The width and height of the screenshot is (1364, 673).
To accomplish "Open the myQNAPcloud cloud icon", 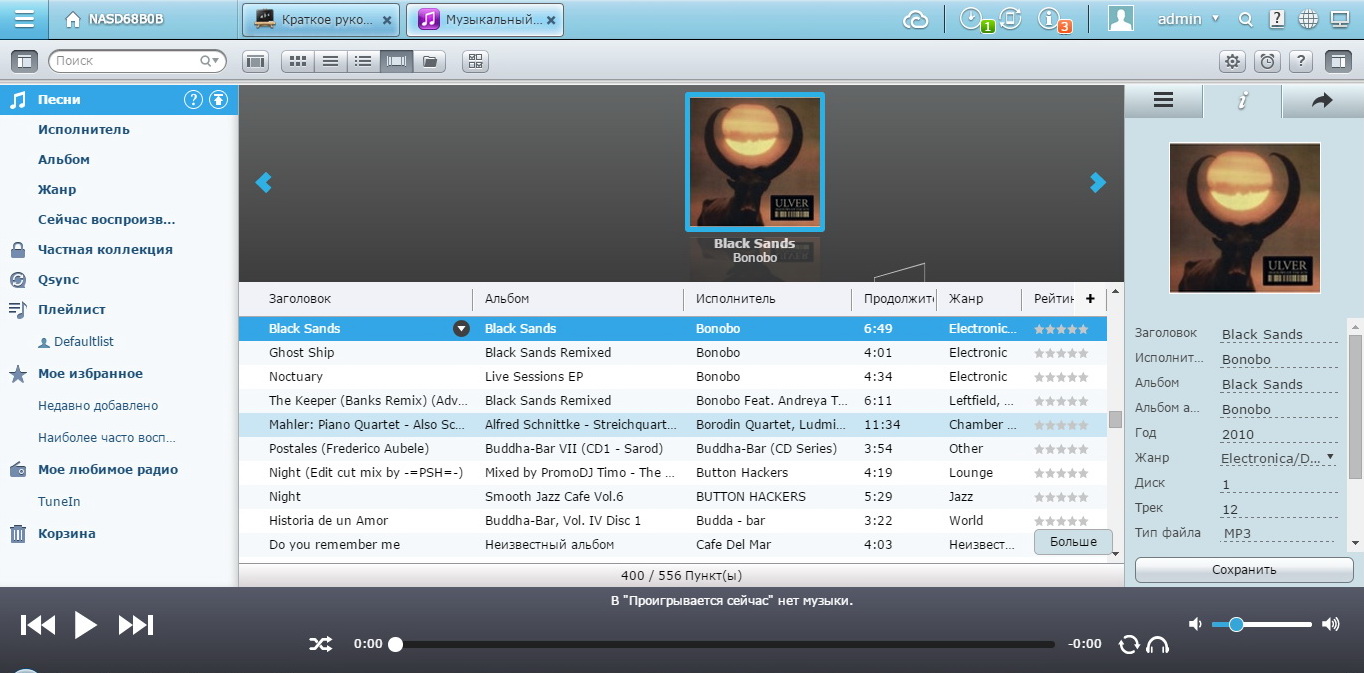I will pyautogui.click(x=916, y=19).
